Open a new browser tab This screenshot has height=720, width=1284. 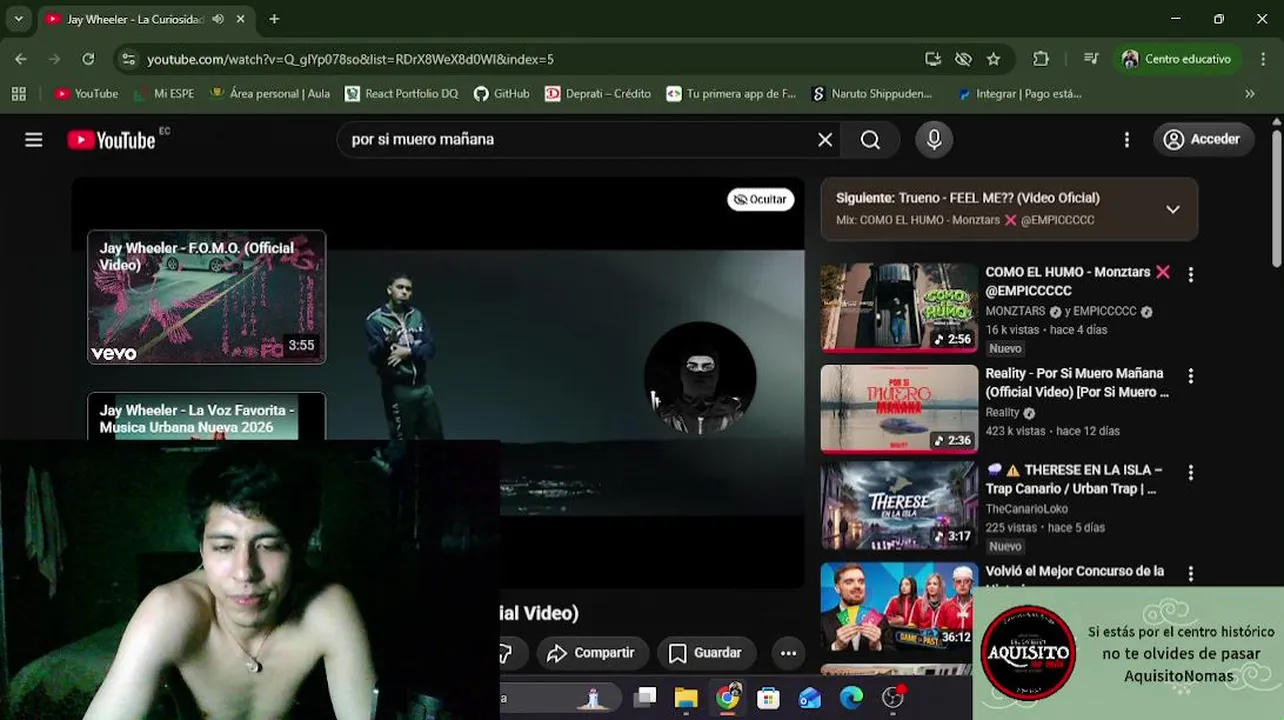[x=274, y=19]
